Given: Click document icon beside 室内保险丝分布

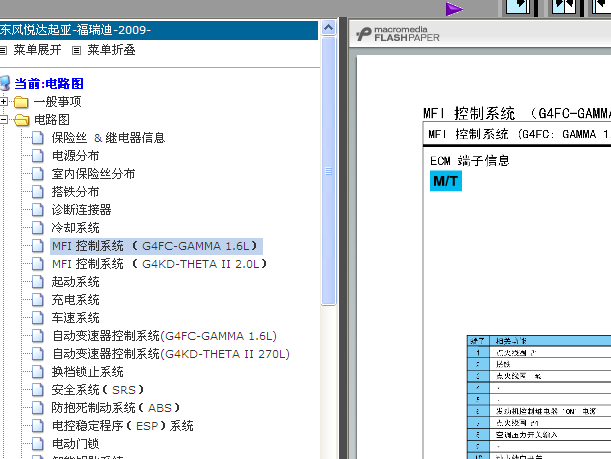Looking at the screenshot, I should tap(38, 173).
